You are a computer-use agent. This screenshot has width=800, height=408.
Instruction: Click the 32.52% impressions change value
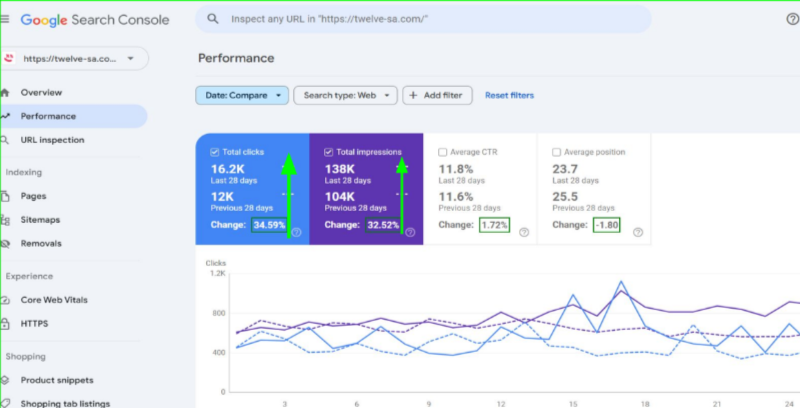[x=383, y=224]
